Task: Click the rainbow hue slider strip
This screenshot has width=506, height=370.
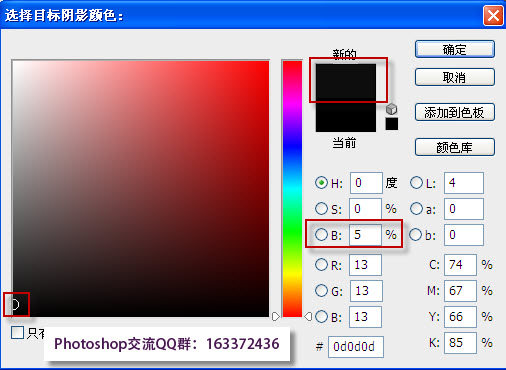Action: click(292, 189)
